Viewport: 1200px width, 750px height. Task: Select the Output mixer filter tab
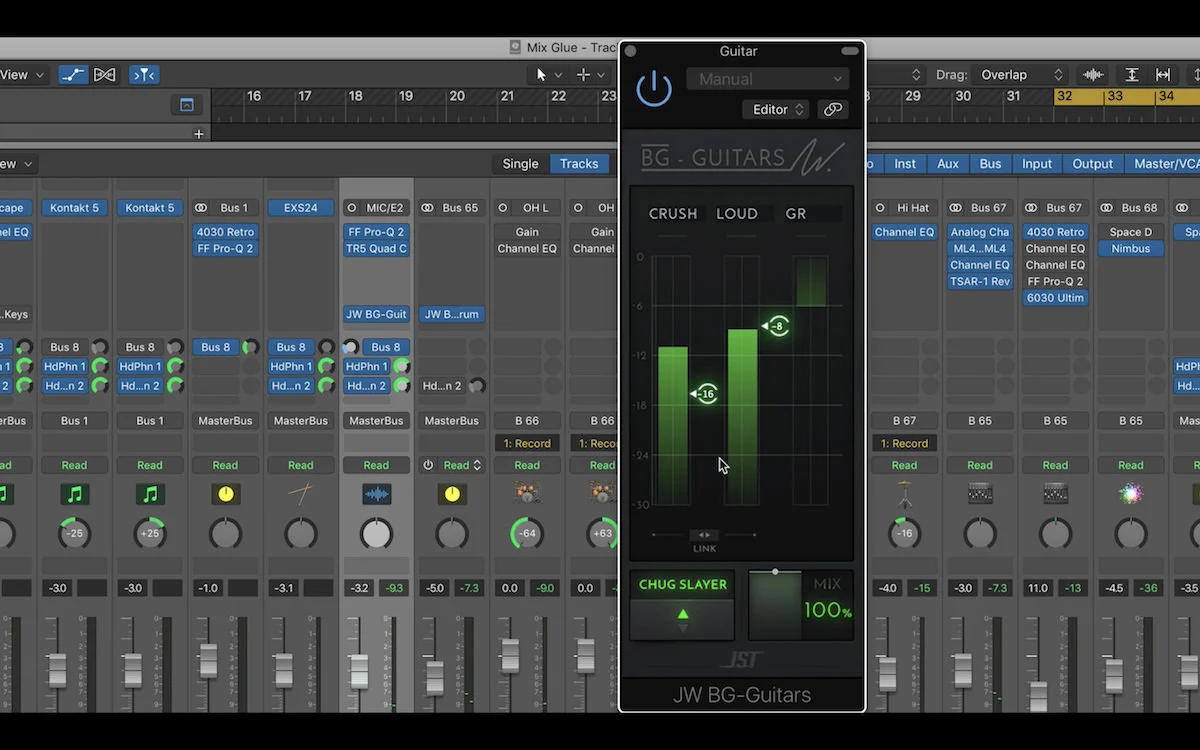[1092, 164]
